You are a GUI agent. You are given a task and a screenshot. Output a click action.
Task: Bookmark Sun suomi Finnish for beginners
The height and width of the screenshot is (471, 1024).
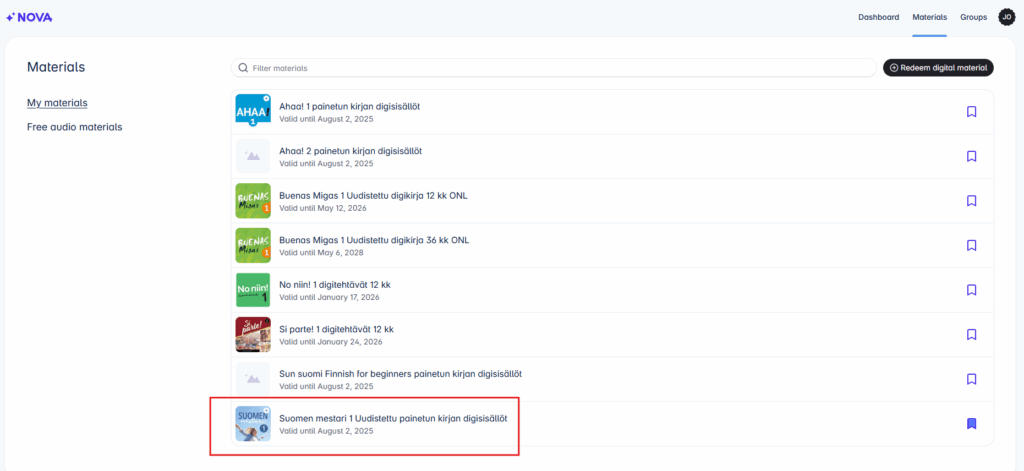tap(971, 379)
